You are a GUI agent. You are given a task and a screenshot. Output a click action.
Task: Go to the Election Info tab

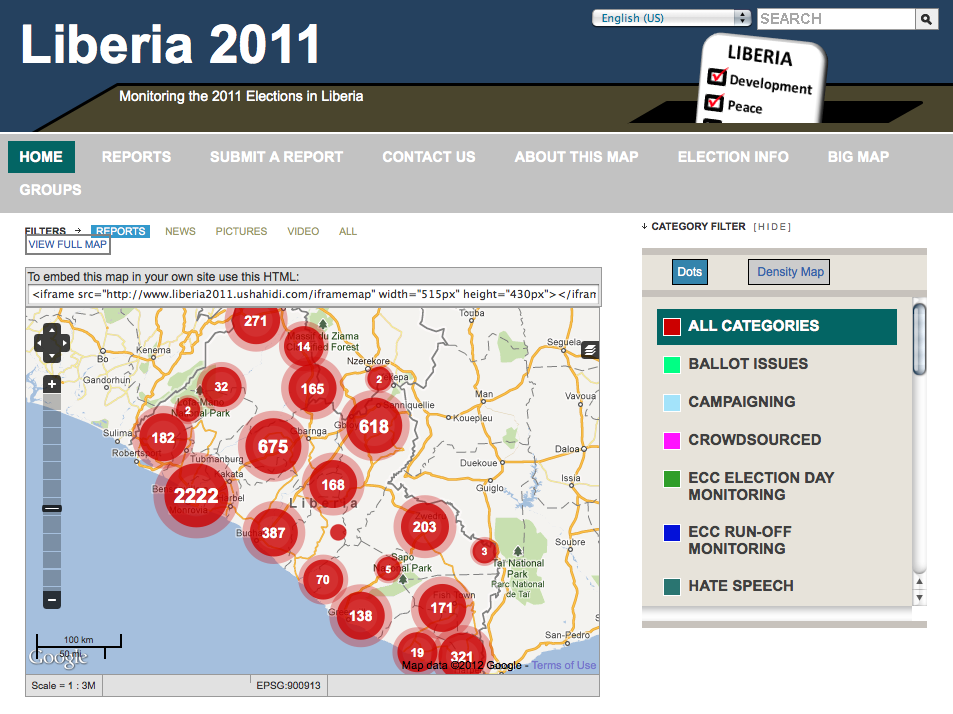(732, 157)
